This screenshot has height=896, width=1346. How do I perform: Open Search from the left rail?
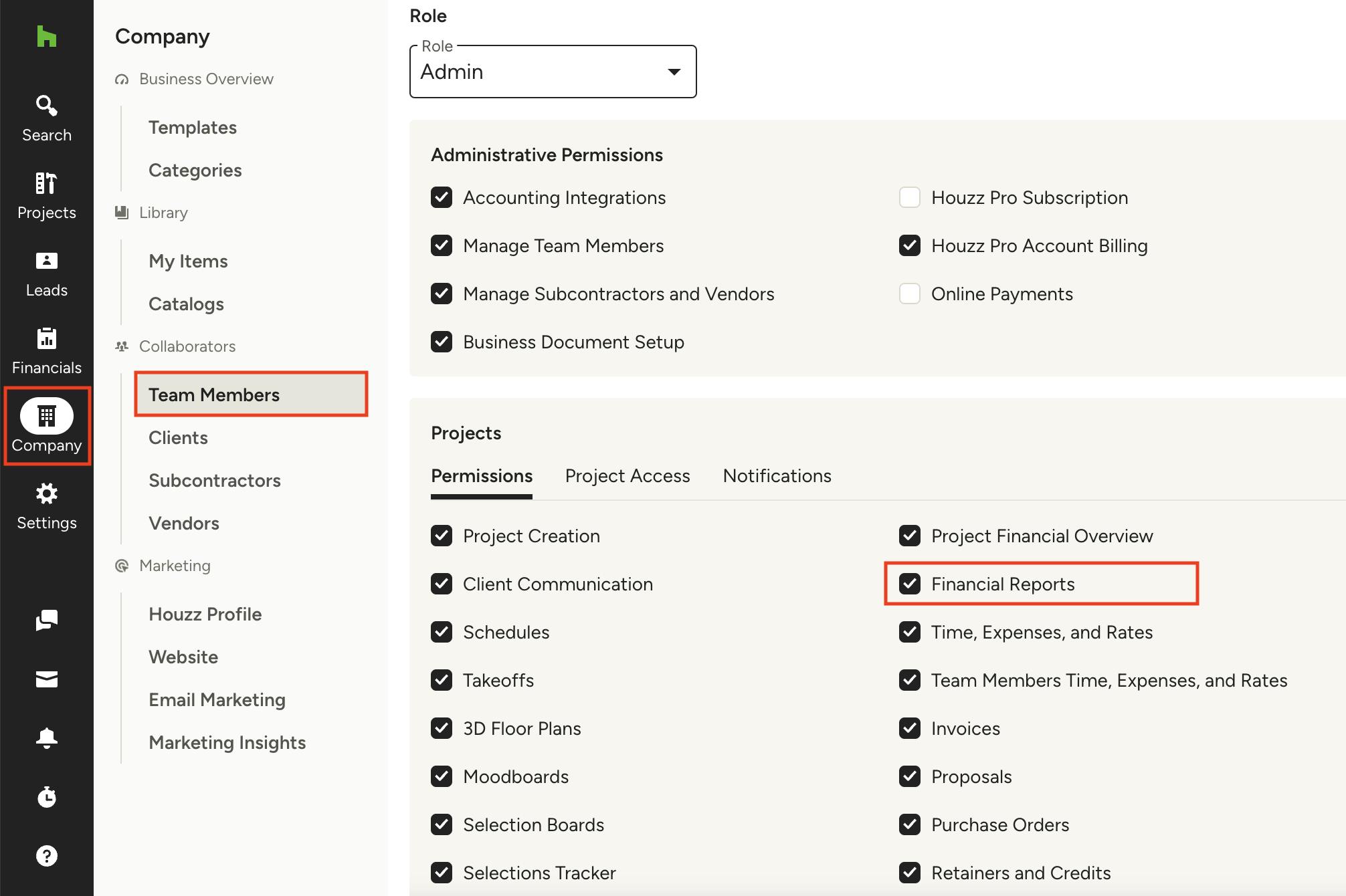coord(46,118)
